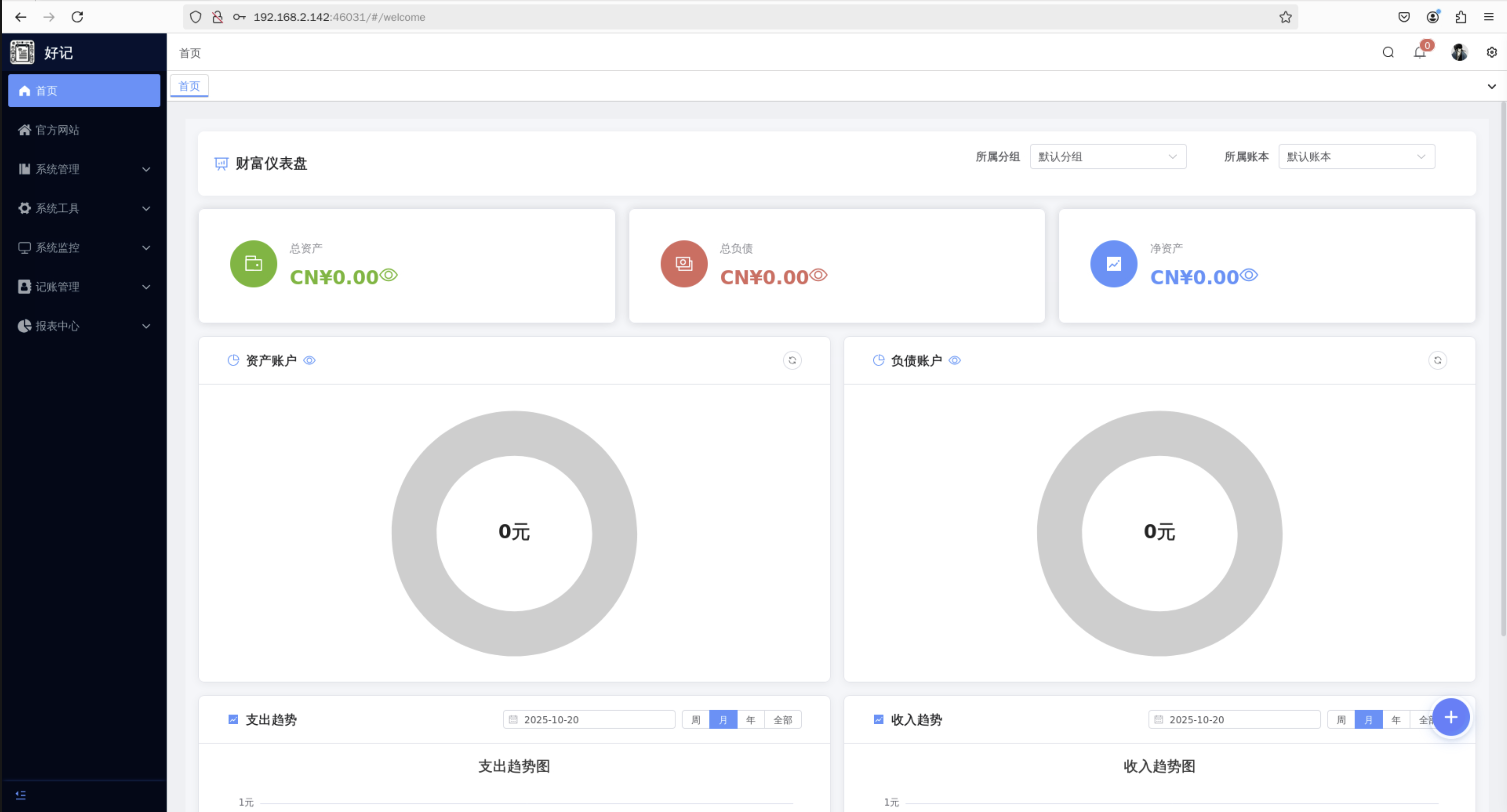Open the header search icon

(x=1388, y=53)
